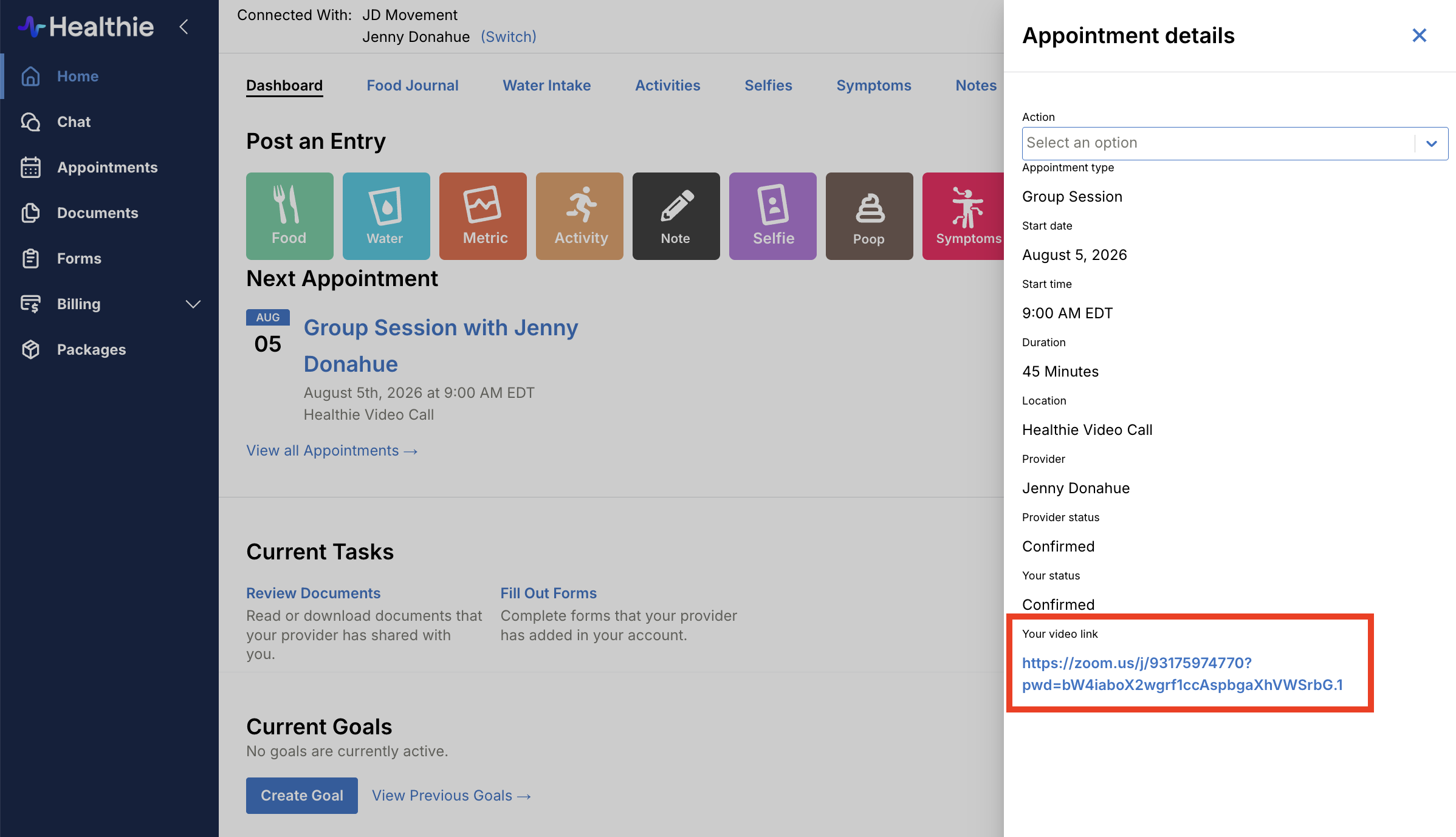Click 'Healthie Video Call' in Appointment details

click(1087, 430)
